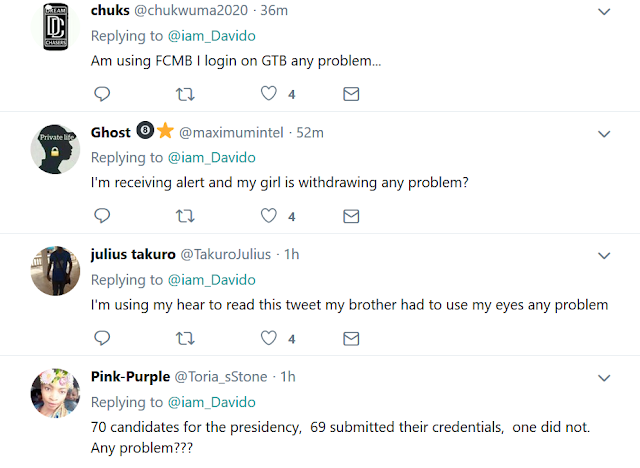Image resolution: width=640 pixels, height=468 pixels.
Task: Expand options for Pink-Purple's tweet
Action: pos(604,377)
